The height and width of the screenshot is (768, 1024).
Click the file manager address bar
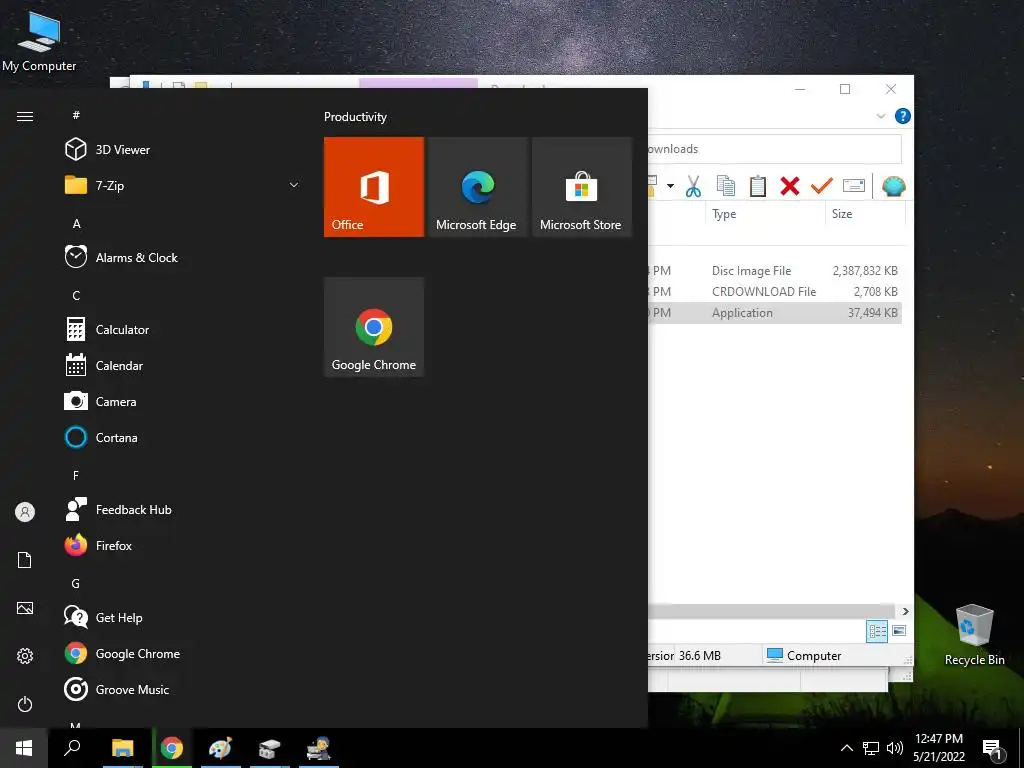[775, 149]
